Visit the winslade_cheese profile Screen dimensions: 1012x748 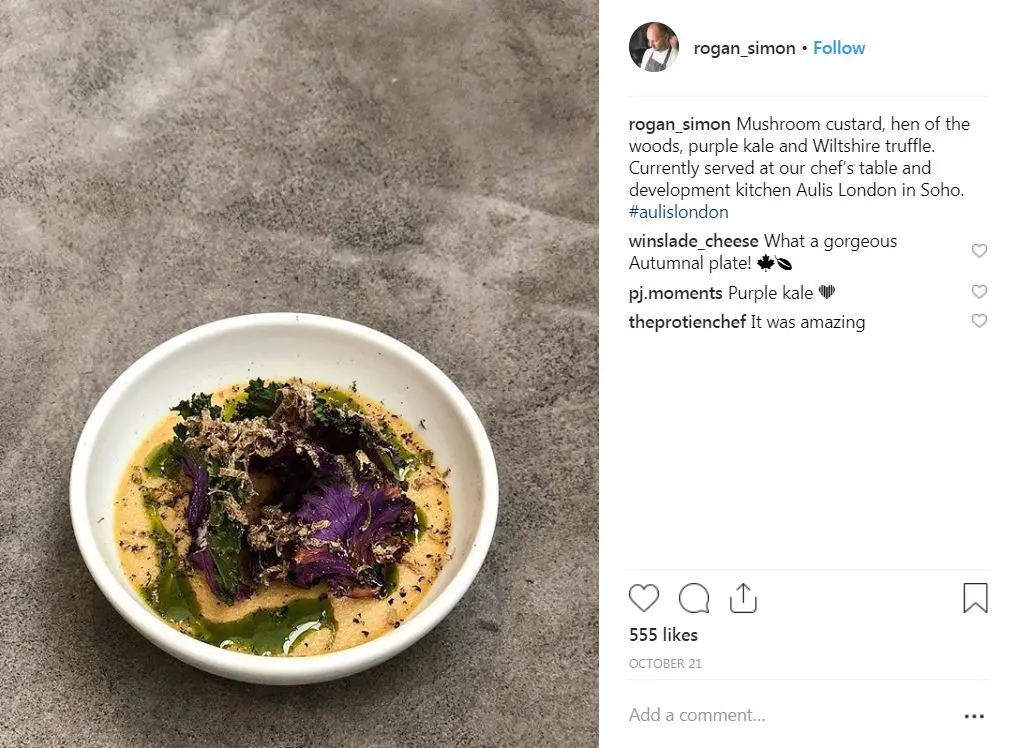point(693,241)
